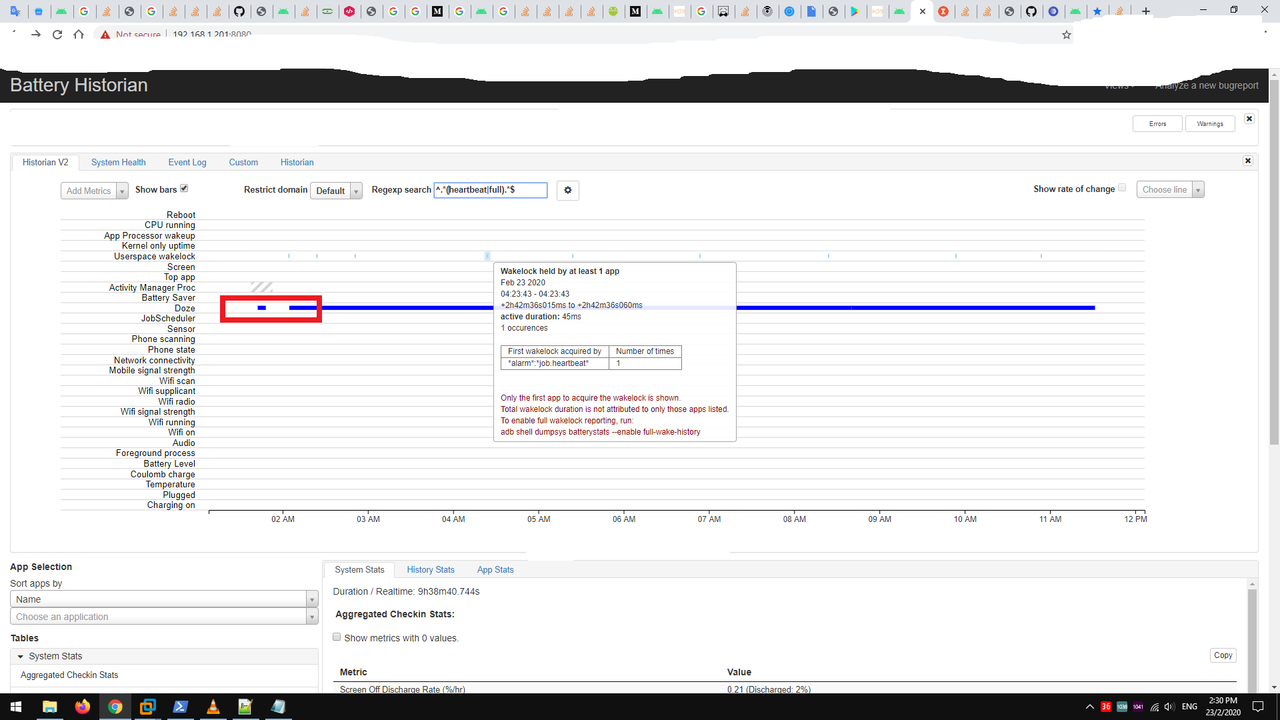Collapse the System Stats table group

pyautogui.click(x=164, y=656)
